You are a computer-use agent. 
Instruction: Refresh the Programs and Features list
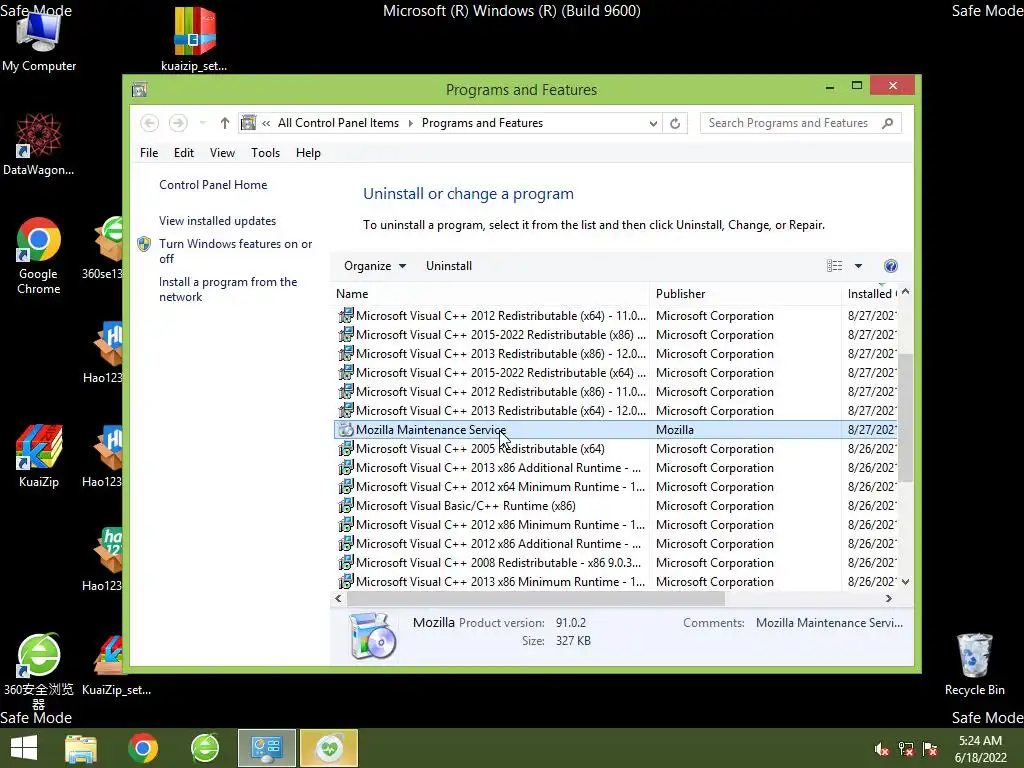point(675,123)
